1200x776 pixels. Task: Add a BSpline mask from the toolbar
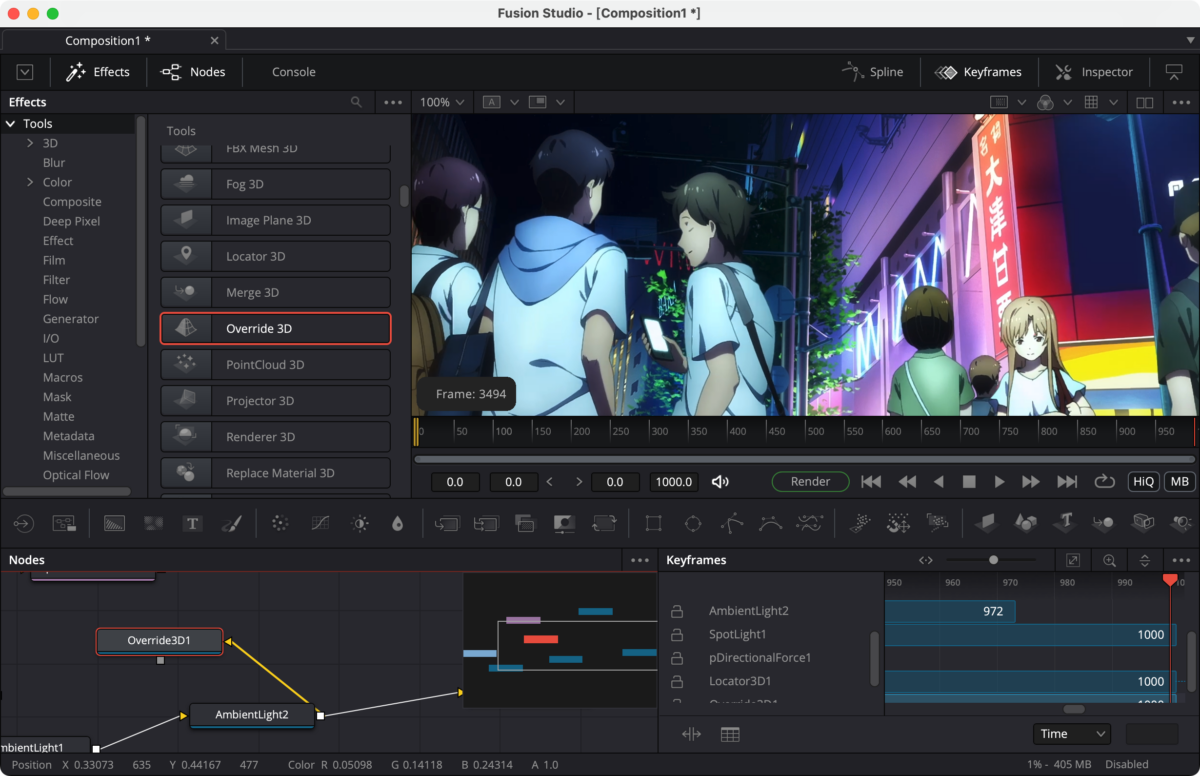pos(770,523)
